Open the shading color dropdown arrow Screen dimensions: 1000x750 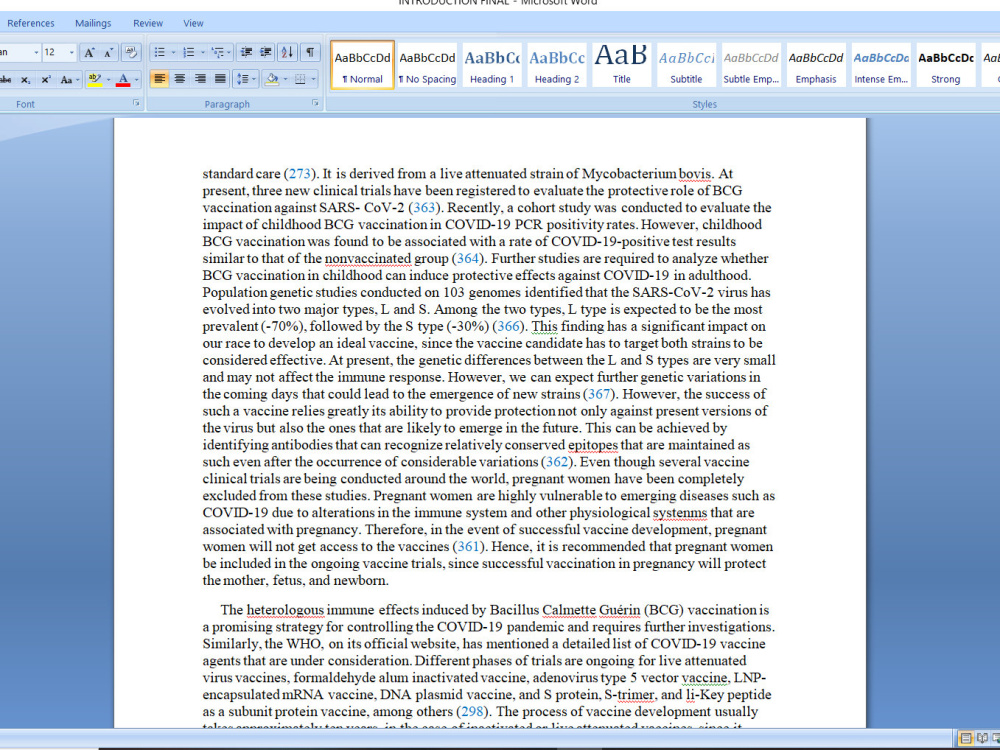[x=285, y=79]
